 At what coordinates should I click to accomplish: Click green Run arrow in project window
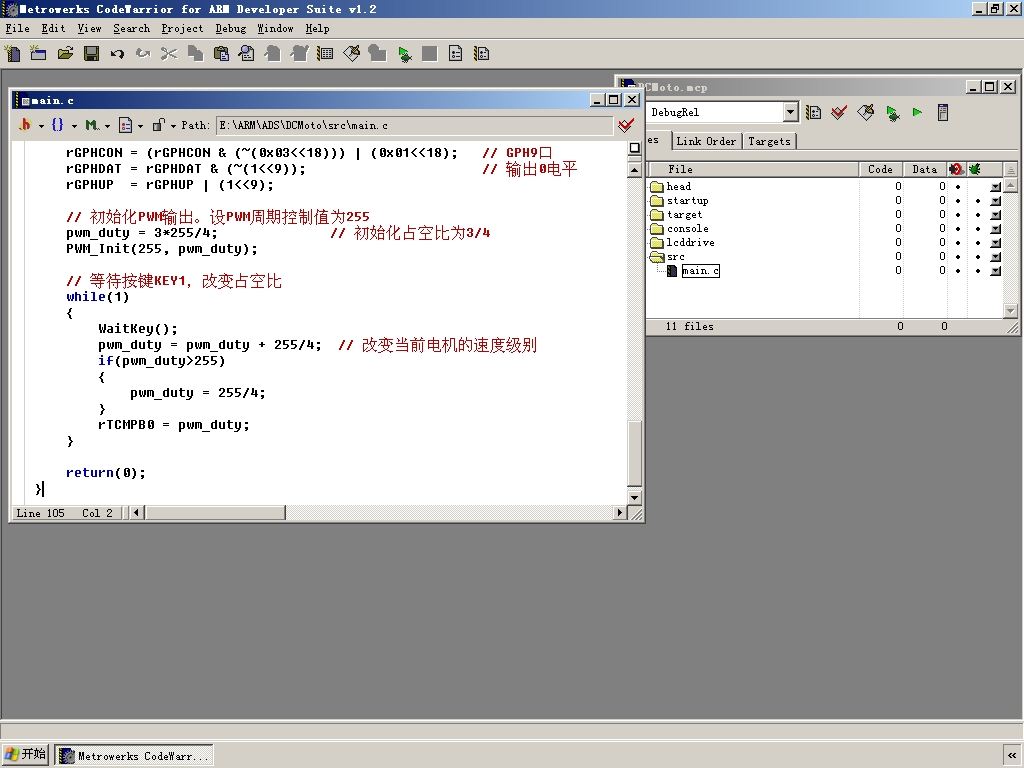(918, 112)
